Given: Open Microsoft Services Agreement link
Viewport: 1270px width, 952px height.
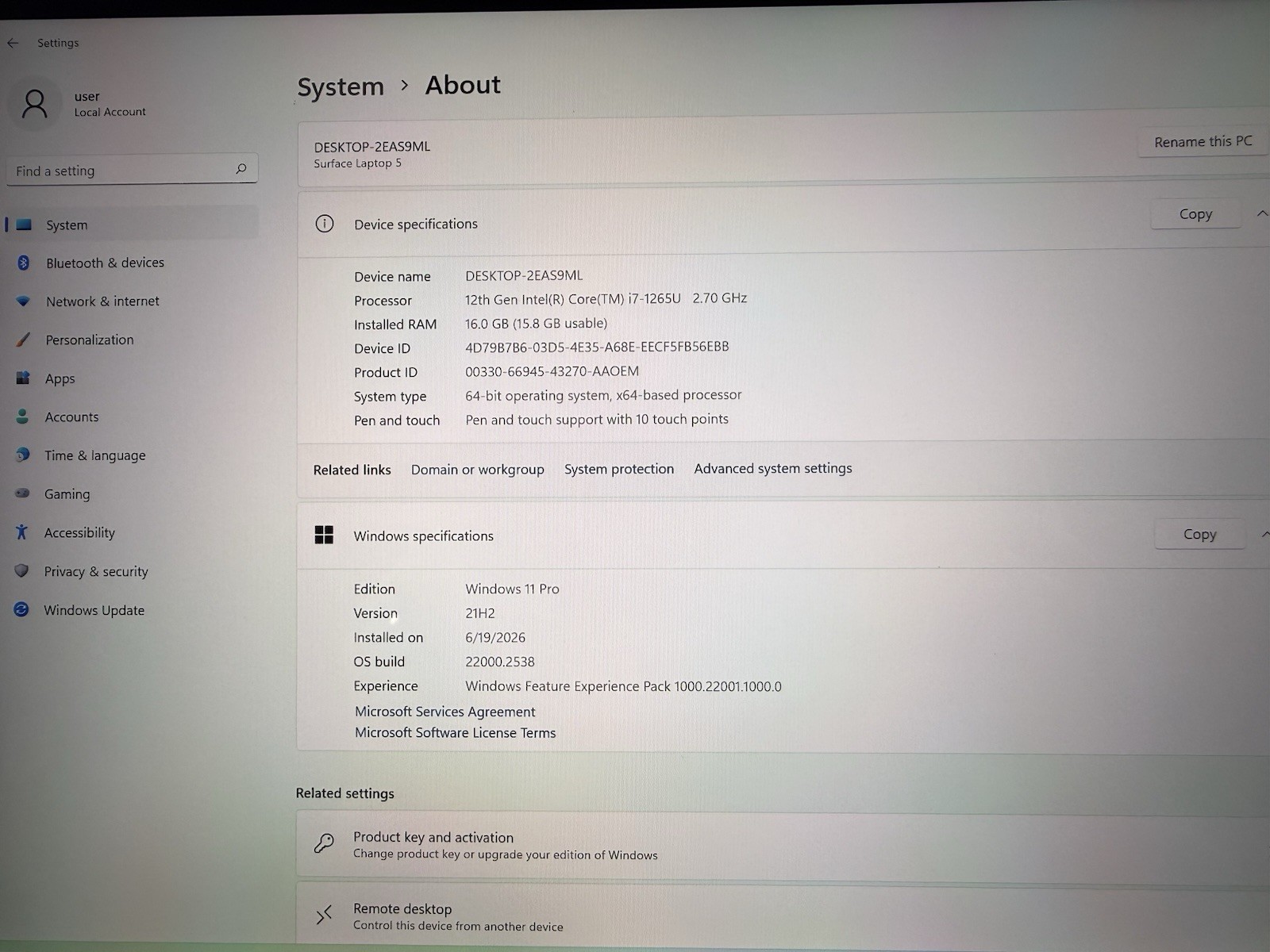Looking at the screenshot, I should [x=444, y=712].
